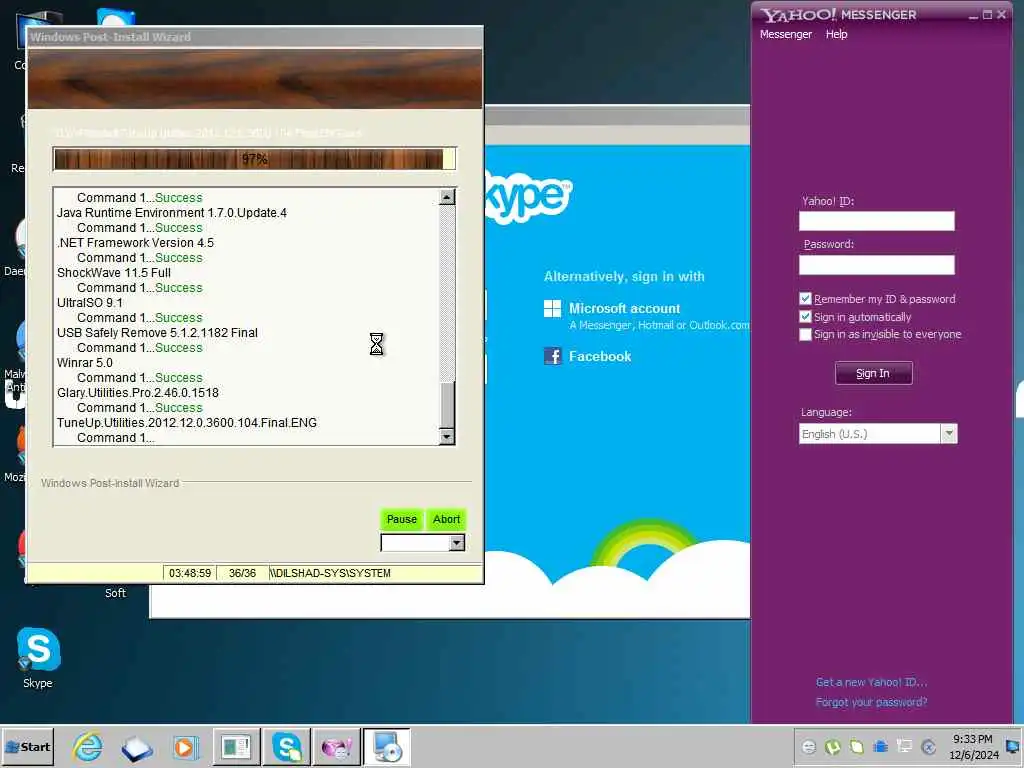Image resolution: width=1024 pixels, height=768 pixels.
Task: Click the Yahoo! ID input field
Action: [876, 221]
